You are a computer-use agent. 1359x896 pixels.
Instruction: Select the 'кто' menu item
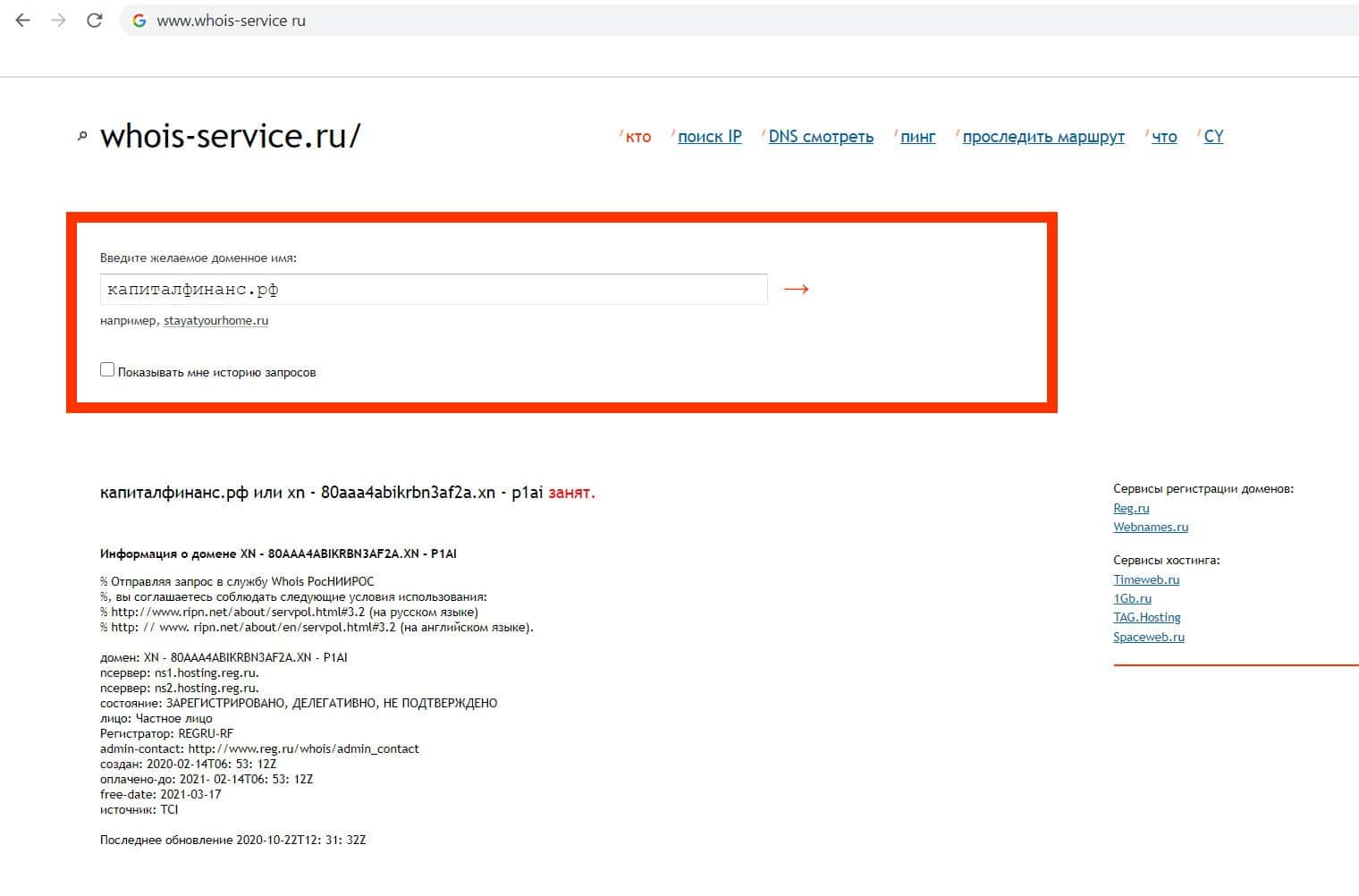point(638,137)
